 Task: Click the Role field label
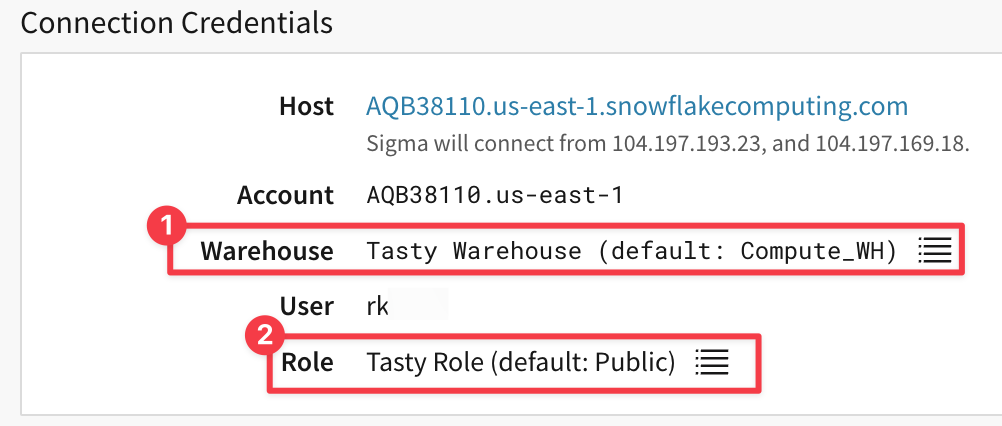(x=308, y=361)
